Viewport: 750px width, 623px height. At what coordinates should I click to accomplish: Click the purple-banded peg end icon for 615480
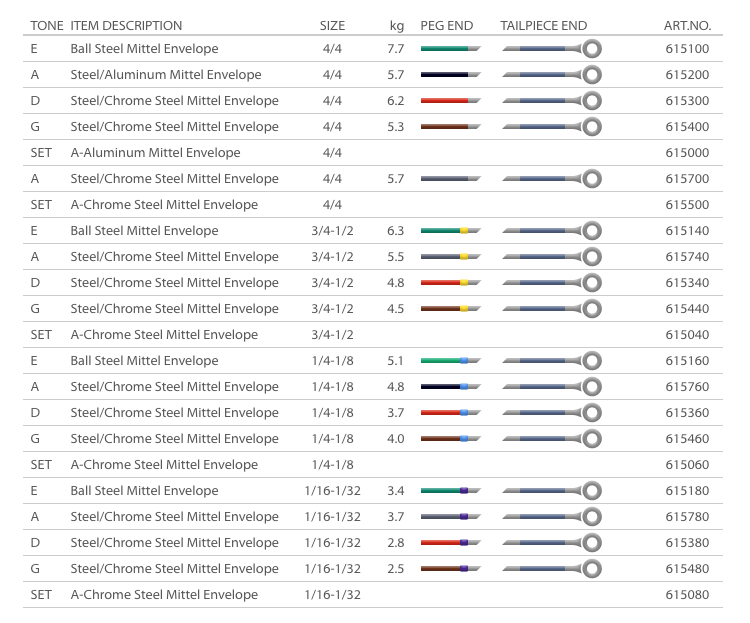450,569
